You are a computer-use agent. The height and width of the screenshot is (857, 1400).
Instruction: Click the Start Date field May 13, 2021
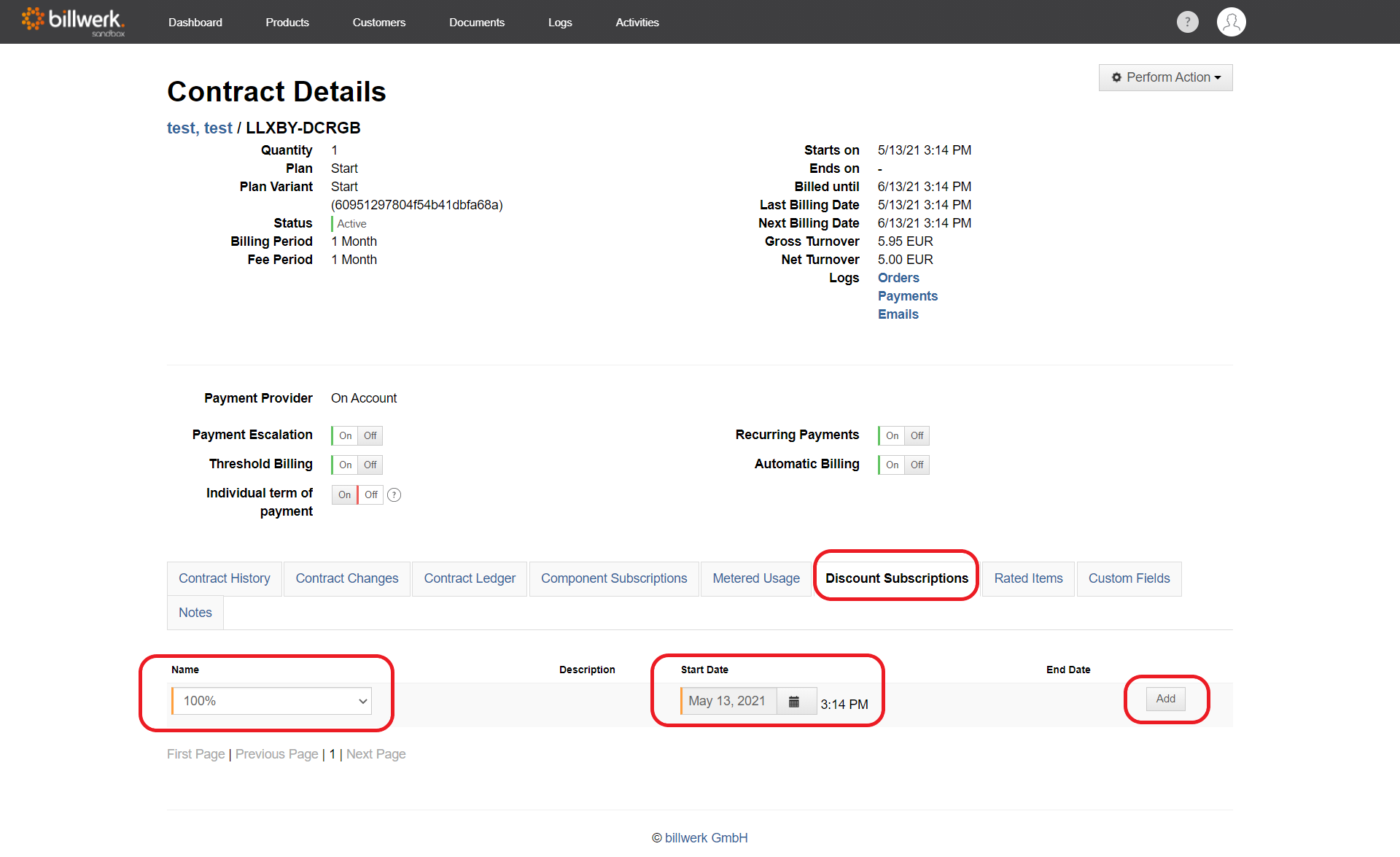(x=728, y=701)
